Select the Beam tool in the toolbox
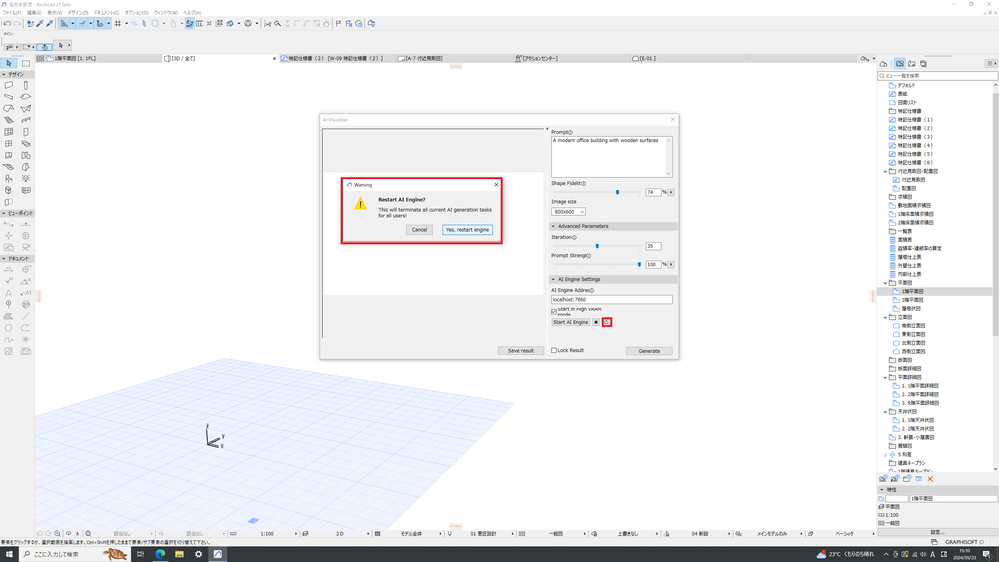Viewport: 999px width, 562px height. tap(9, 97)
